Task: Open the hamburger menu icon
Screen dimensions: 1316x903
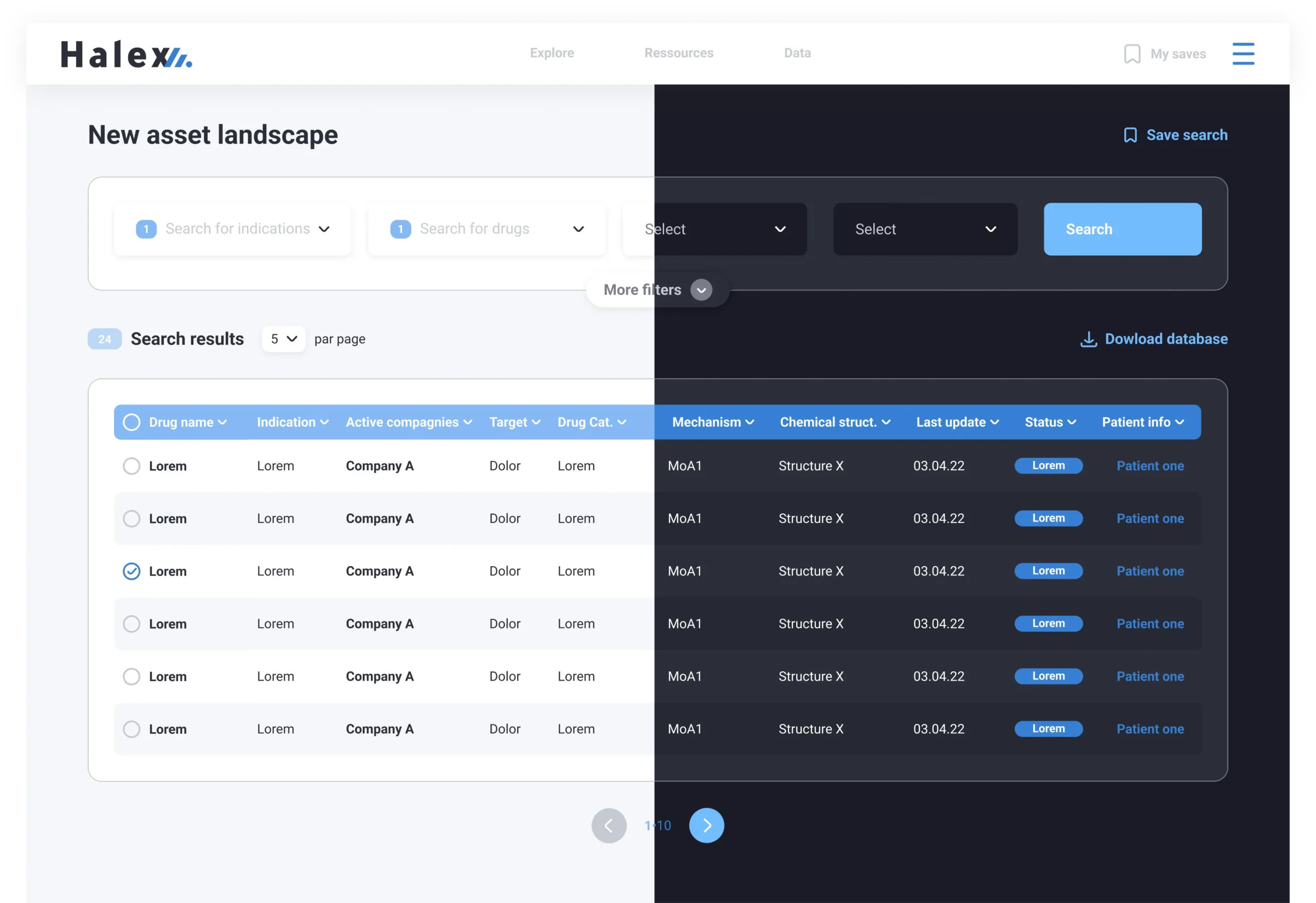Action: point(1243,54)
